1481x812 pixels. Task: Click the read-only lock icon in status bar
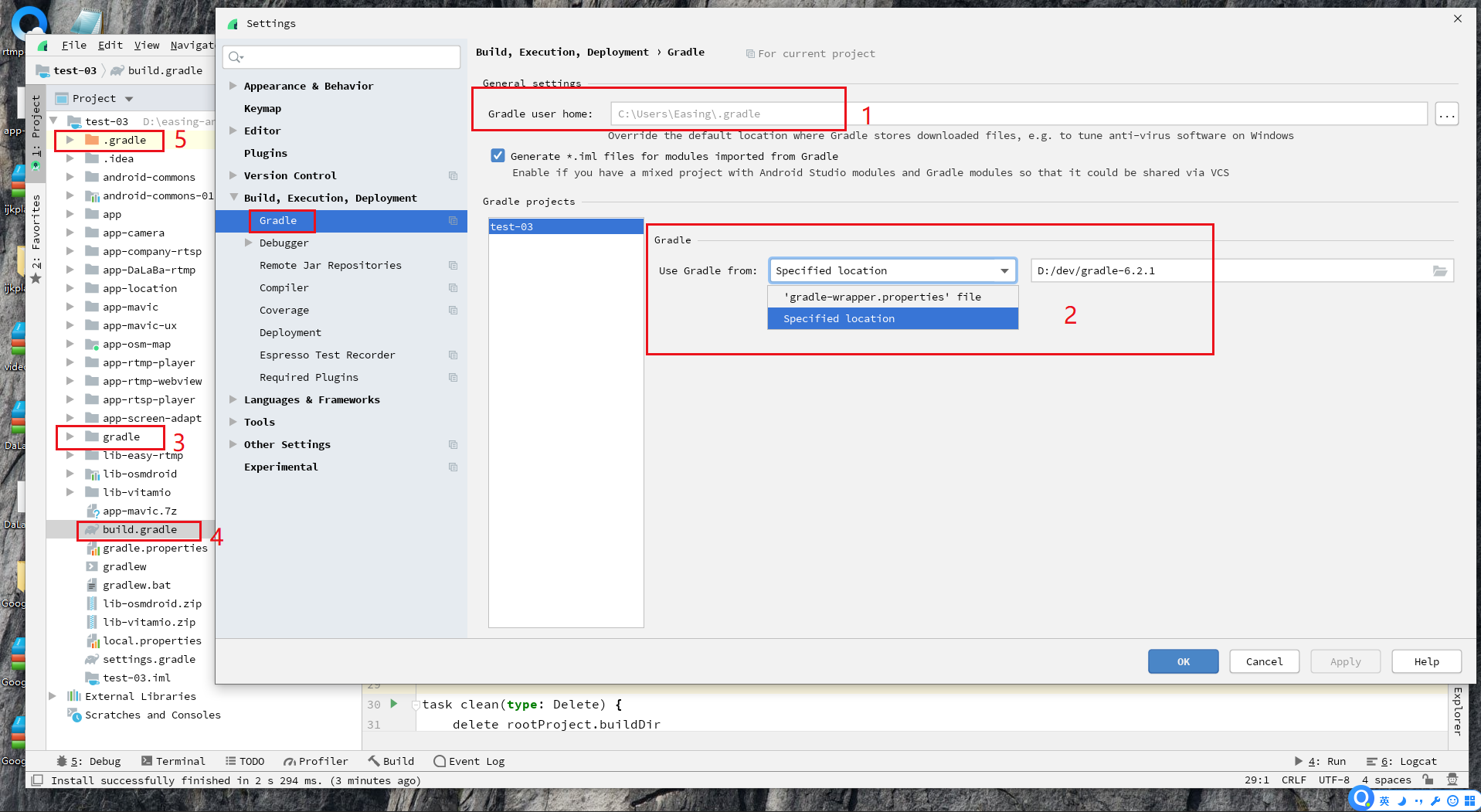[x=1428, y=780]
